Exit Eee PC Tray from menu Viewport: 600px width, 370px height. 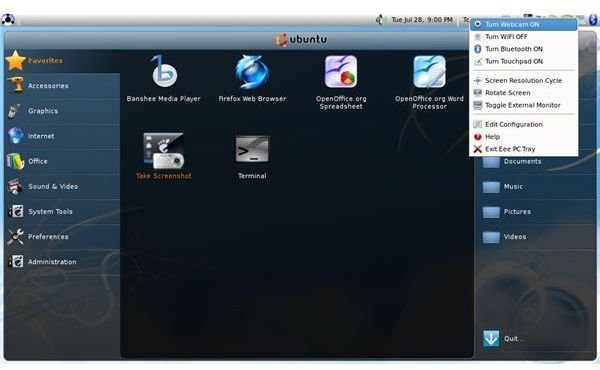tap(523, 149)
